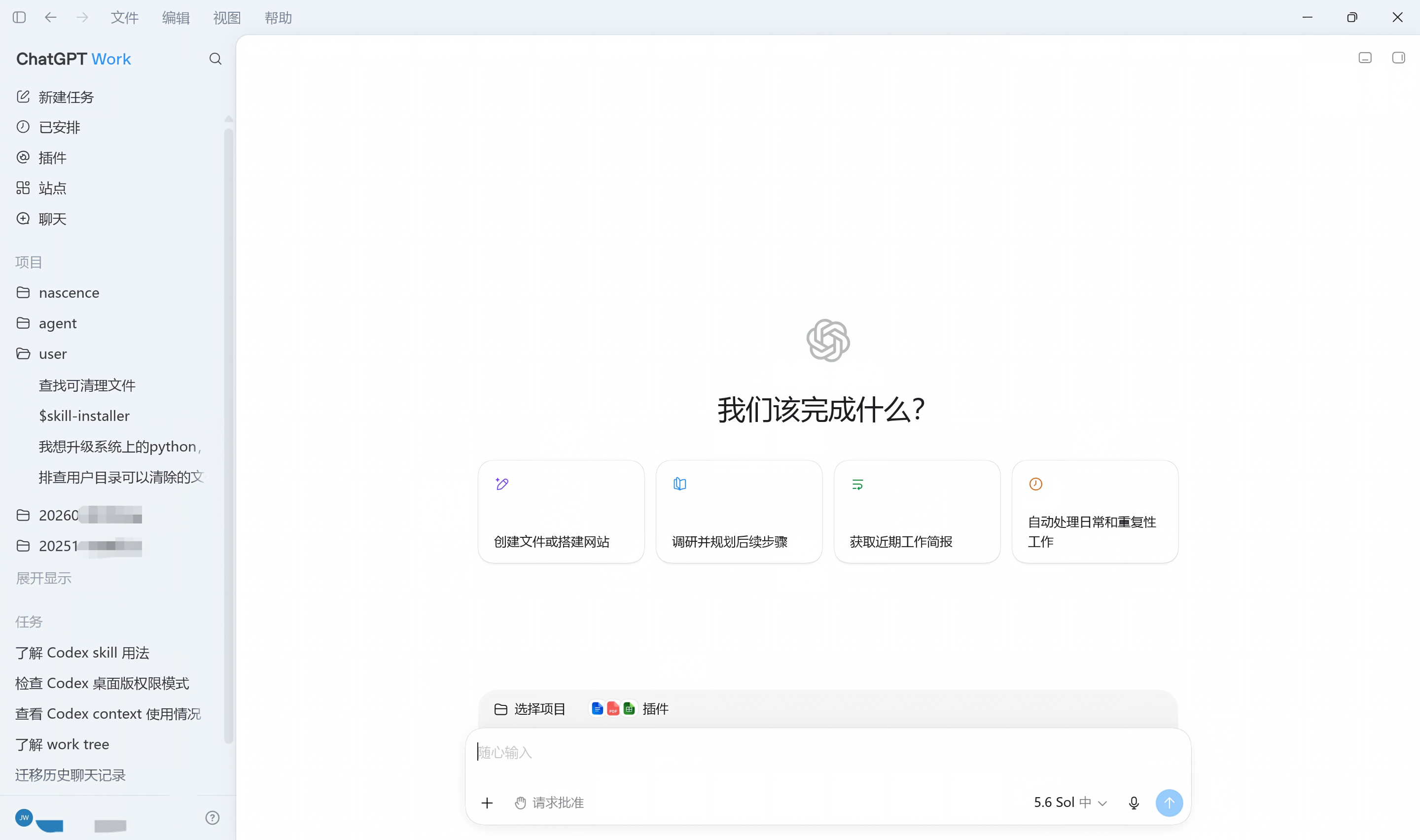Open the 我想升级系统上的python thread
Image resolution: width=1420 pixels, height=840 pixels.
[119, 447]
